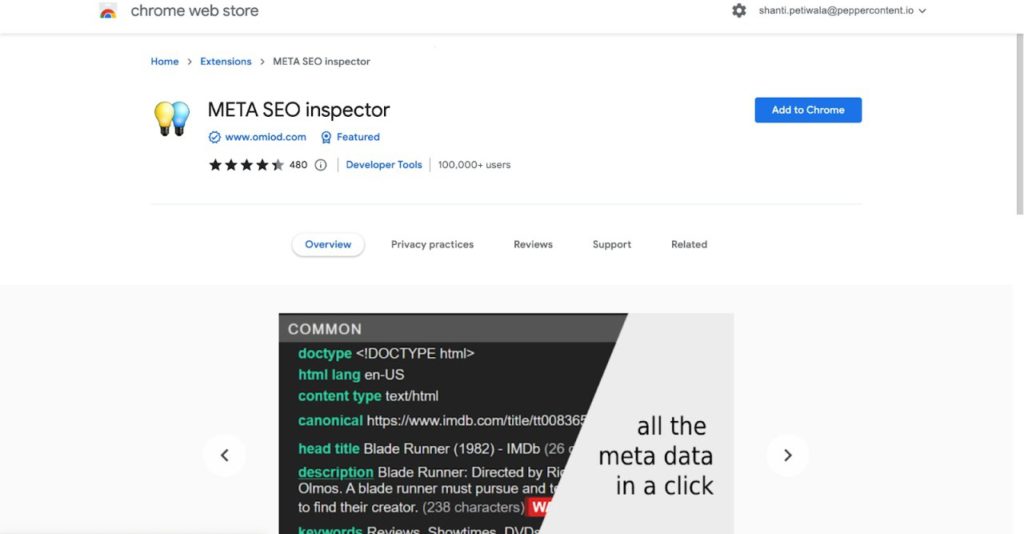Click the Chrome Web Store rainbow logo

108,11
